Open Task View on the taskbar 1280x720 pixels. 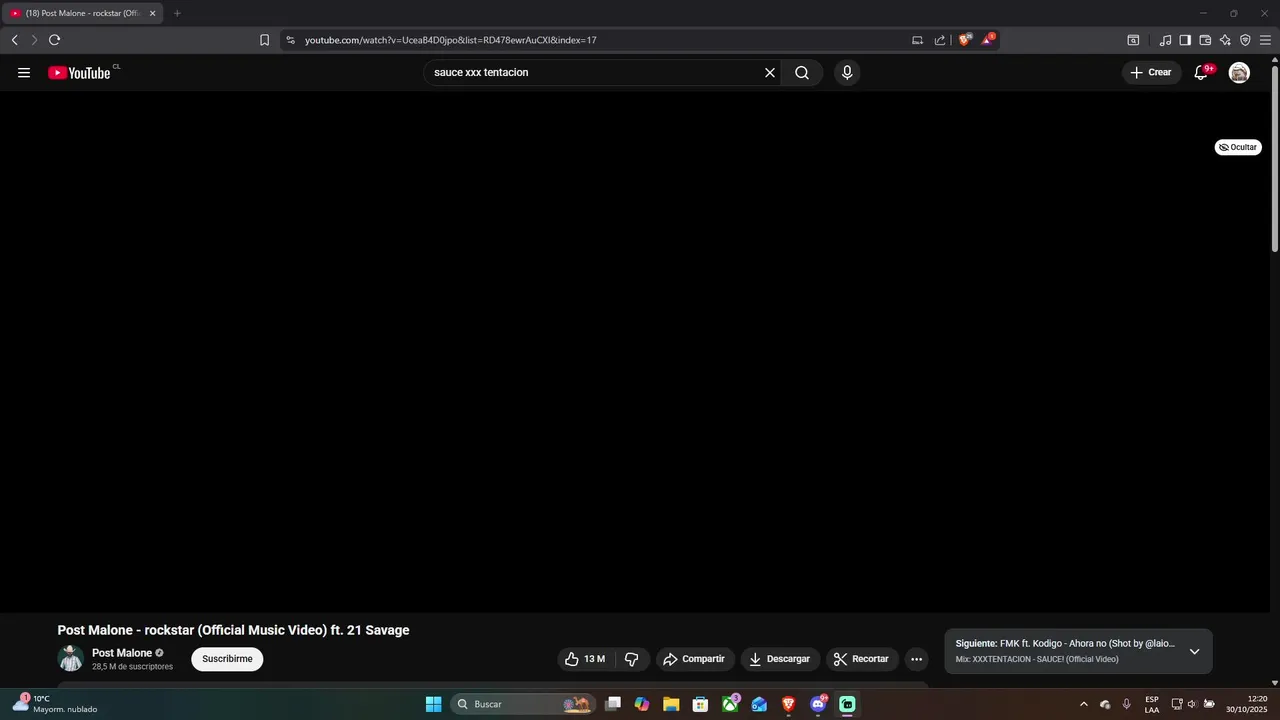[x=613, y=704]
